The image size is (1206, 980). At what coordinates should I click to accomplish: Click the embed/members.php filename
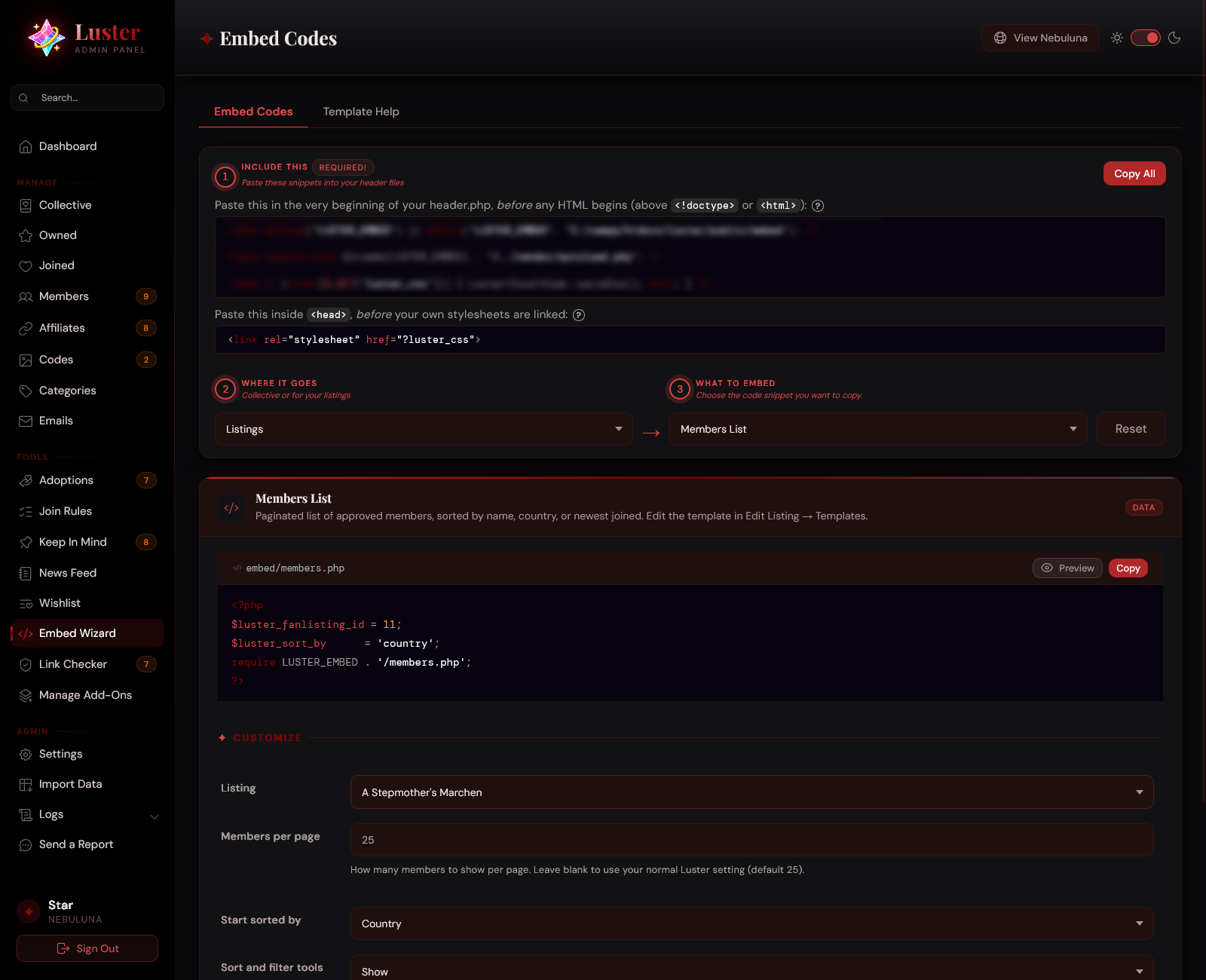tap(295, 568)
